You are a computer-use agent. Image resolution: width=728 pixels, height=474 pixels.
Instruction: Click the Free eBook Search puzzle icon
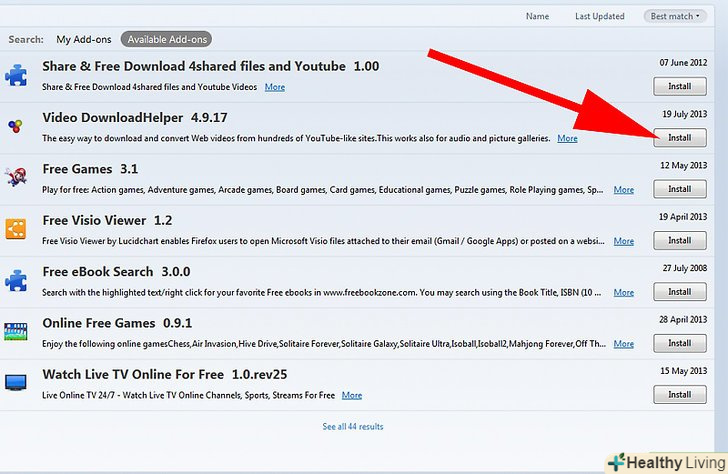pyautogui.click(x=16, y=280)
